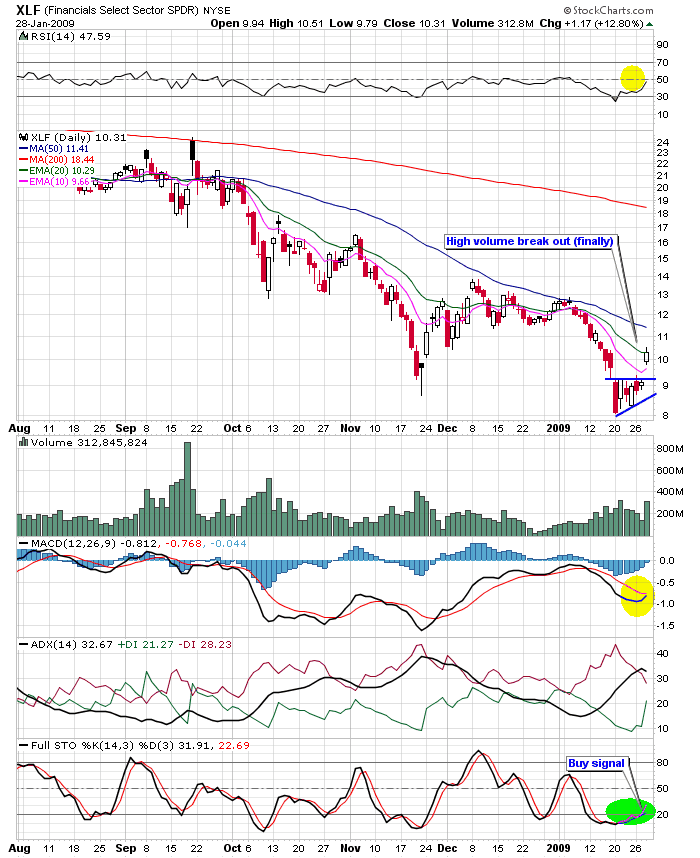Viewport: 700px width, 858px height.
Task: Click the MA(50) 11.41 legend entry
Action: pos(54,149)
